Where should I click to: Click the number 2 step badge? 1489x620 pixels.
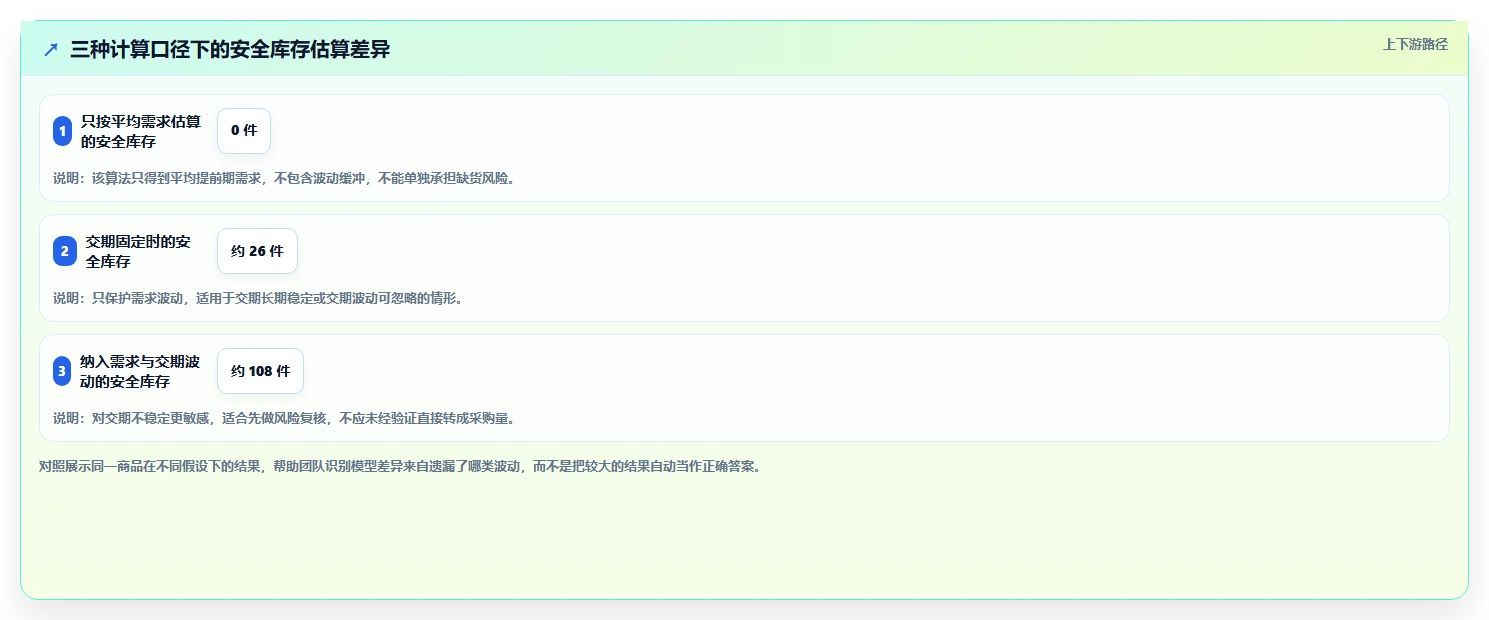65,251
